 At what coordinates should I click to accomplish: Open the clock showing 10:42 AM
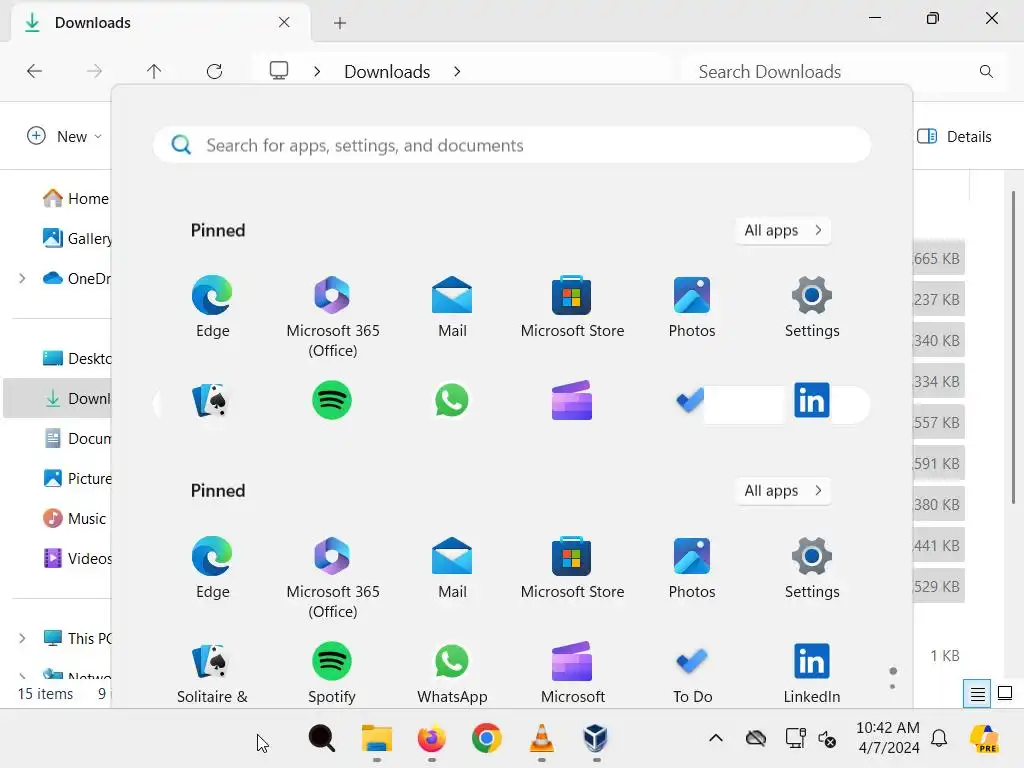(x=888, y=738)
